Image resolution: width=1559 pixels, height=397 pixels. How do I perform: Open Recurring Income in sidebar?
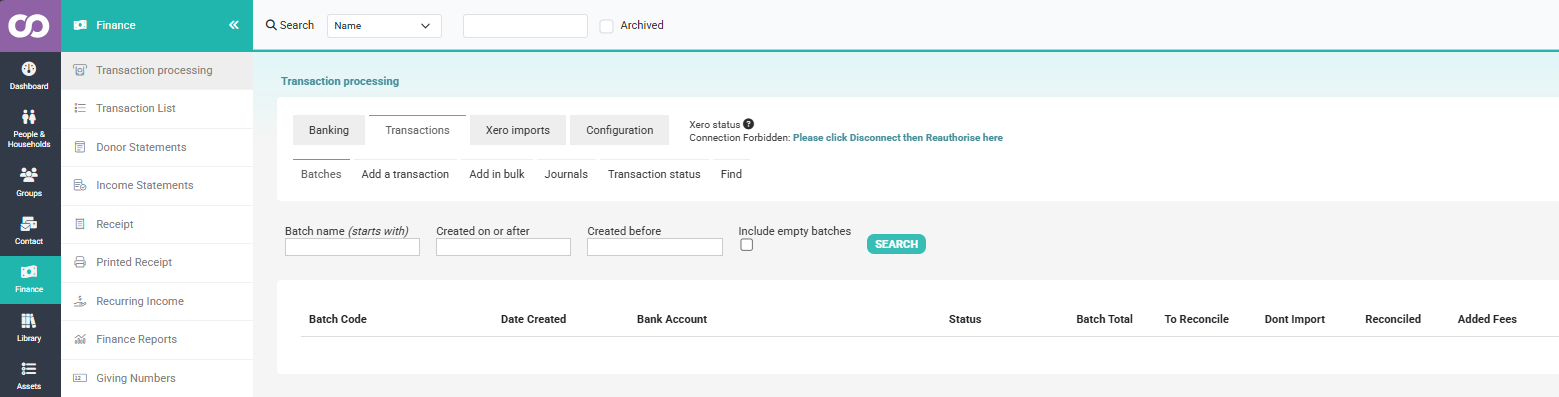tap(157, 301)
